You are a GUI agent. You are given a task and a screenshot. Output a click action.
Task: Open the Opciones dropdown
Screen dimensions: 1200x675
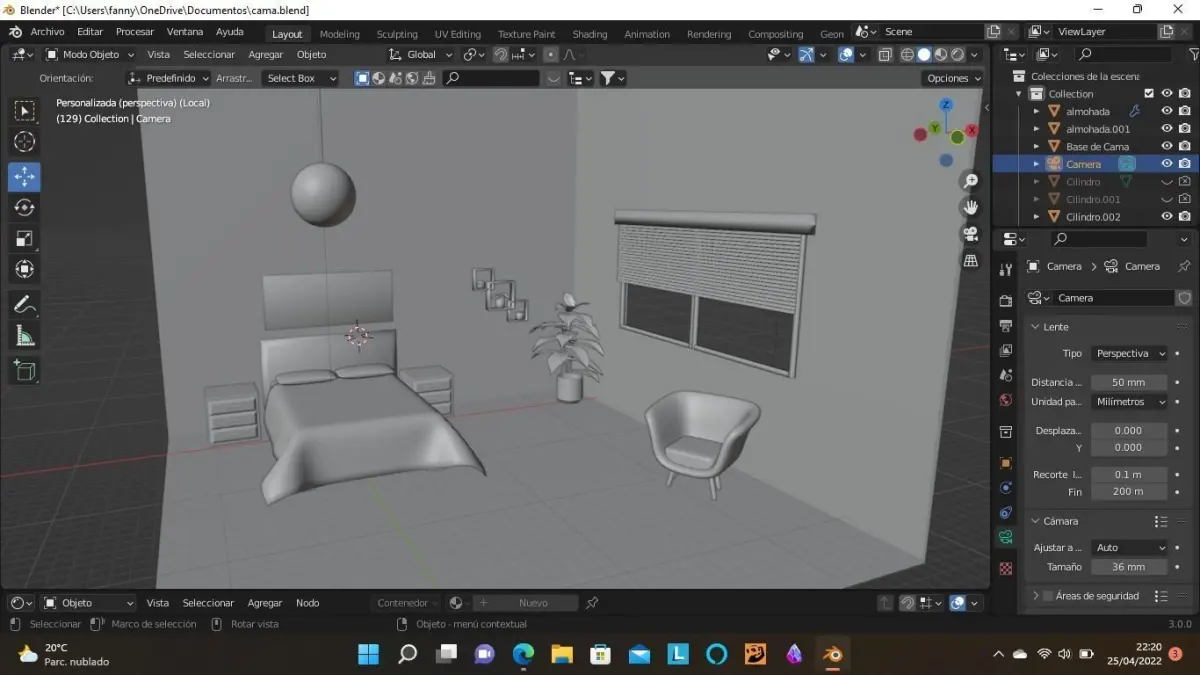(x=952, y=78)
